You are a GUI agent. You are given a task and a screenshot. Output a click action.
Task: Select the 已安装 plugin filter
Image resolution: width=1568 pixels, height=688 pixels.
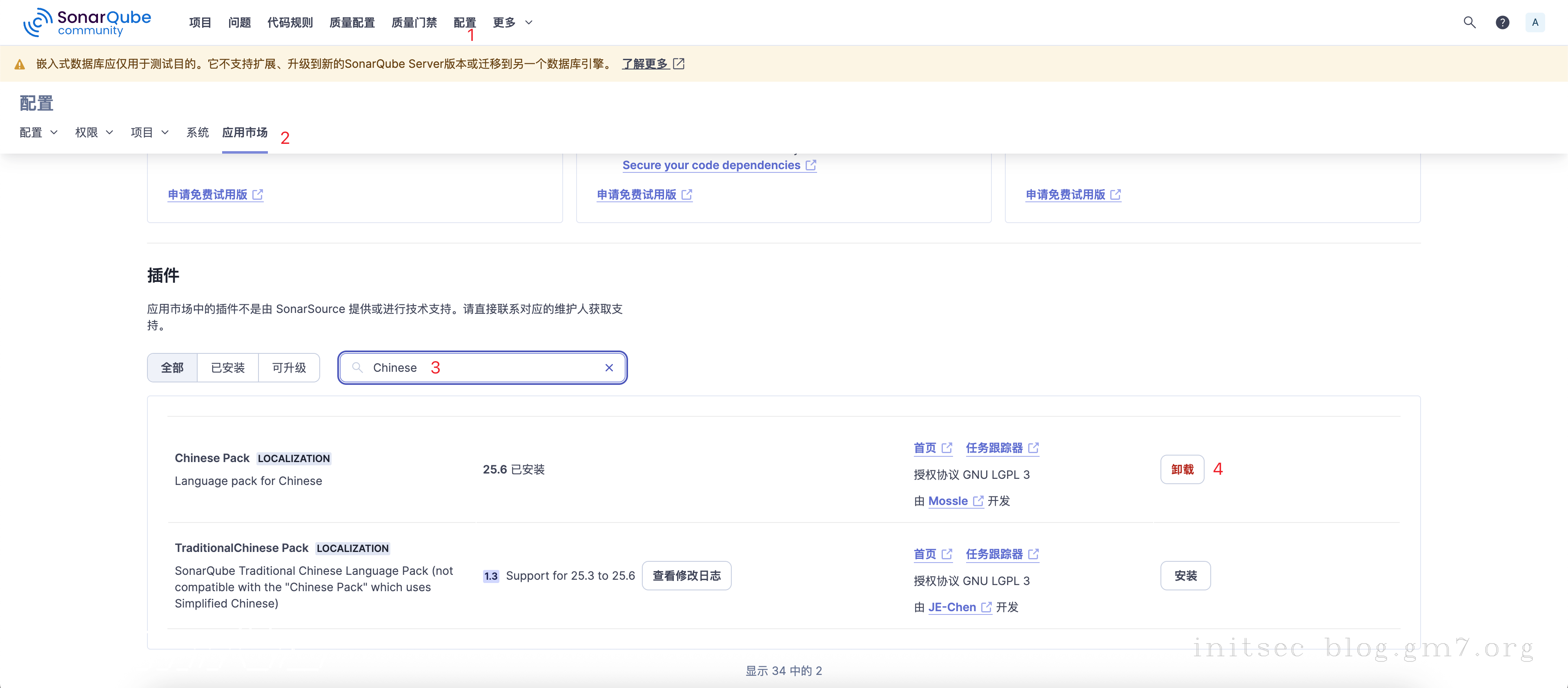(228, 367)
